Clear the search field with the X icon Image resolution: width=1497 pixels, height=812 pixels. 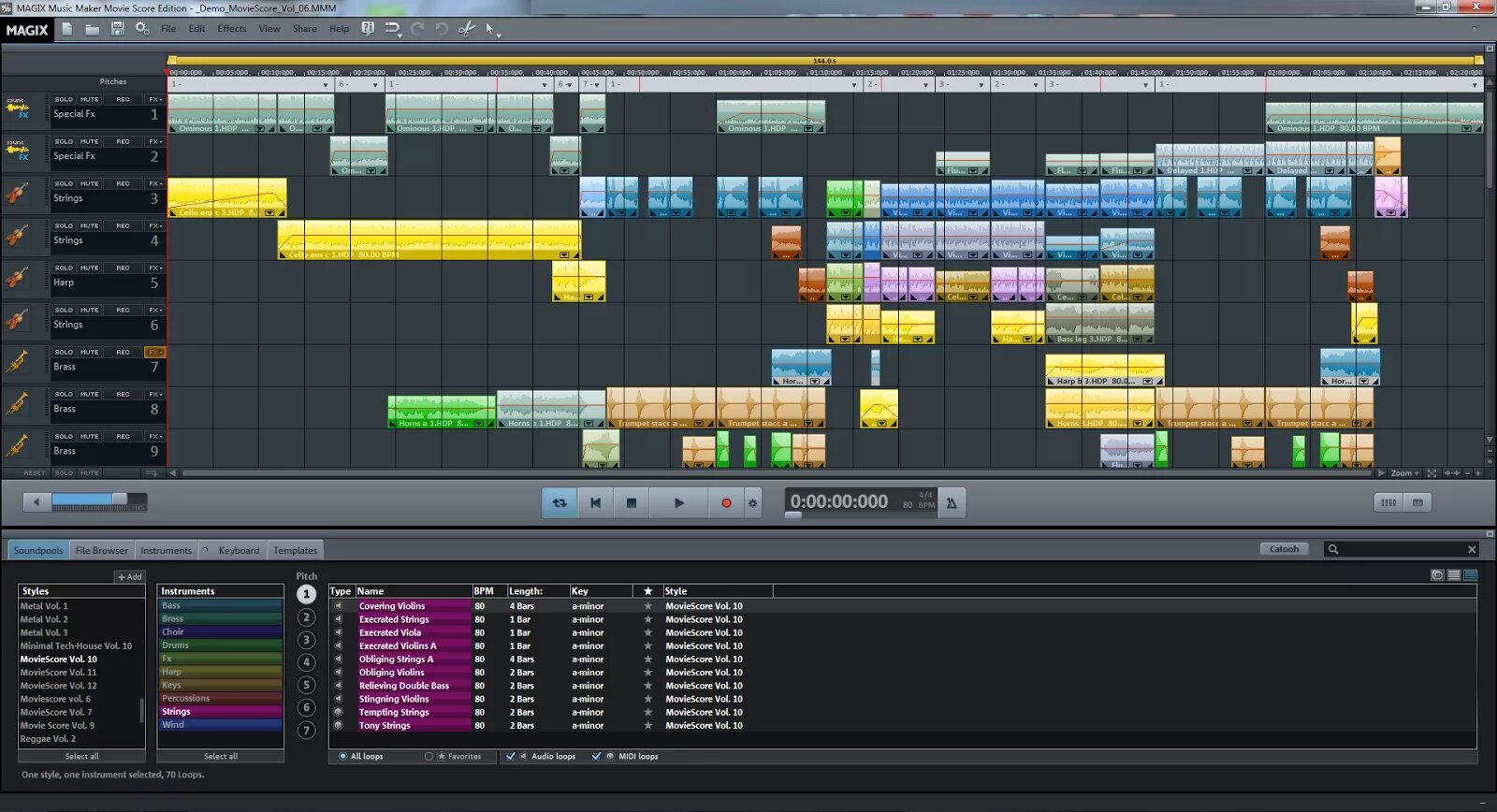pyautogui.click(x=1472, y=550)
